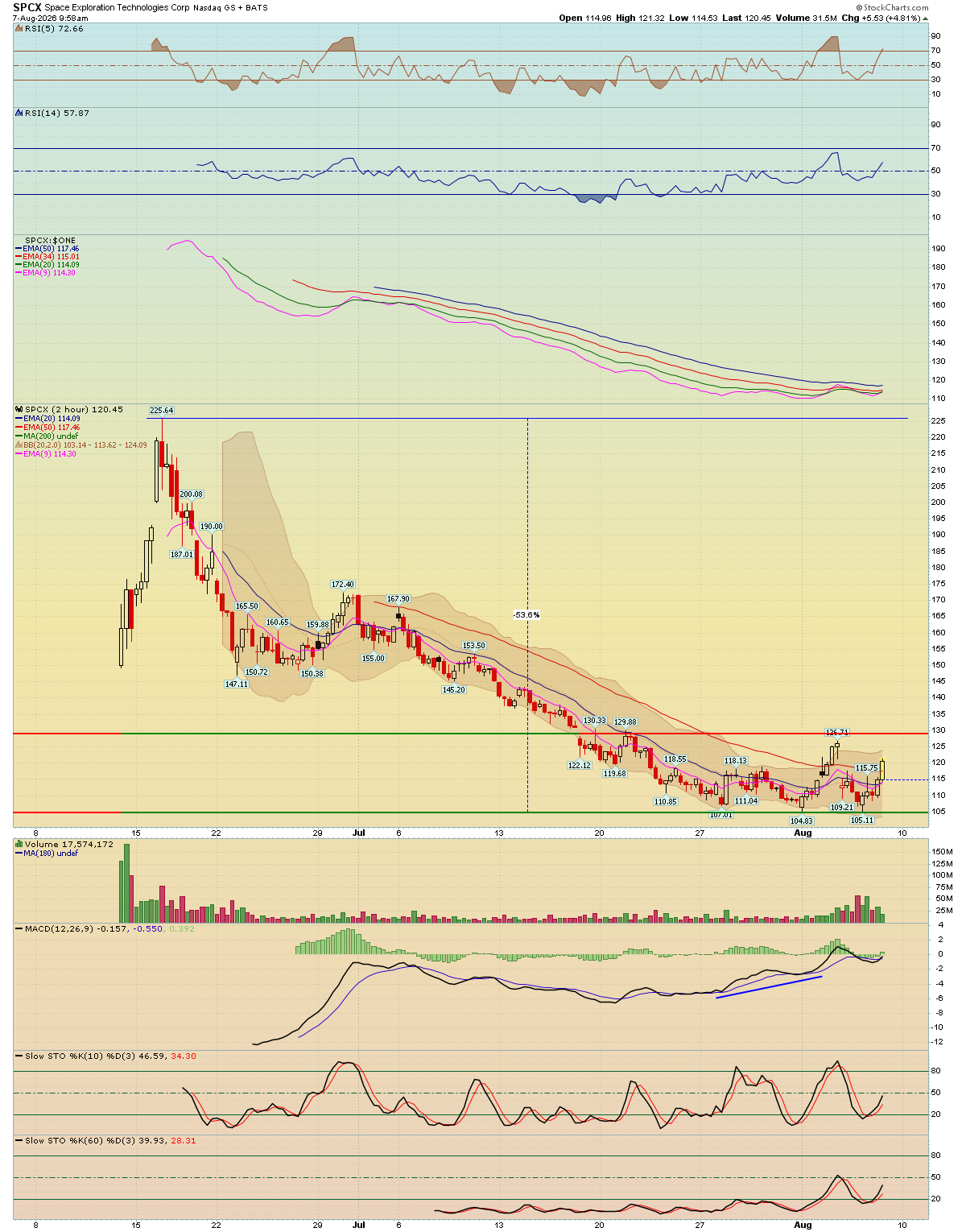This screenshot has width=966, height=1232.
Task: Click the RSI(5) area chart legend icon
Action: 19,28
